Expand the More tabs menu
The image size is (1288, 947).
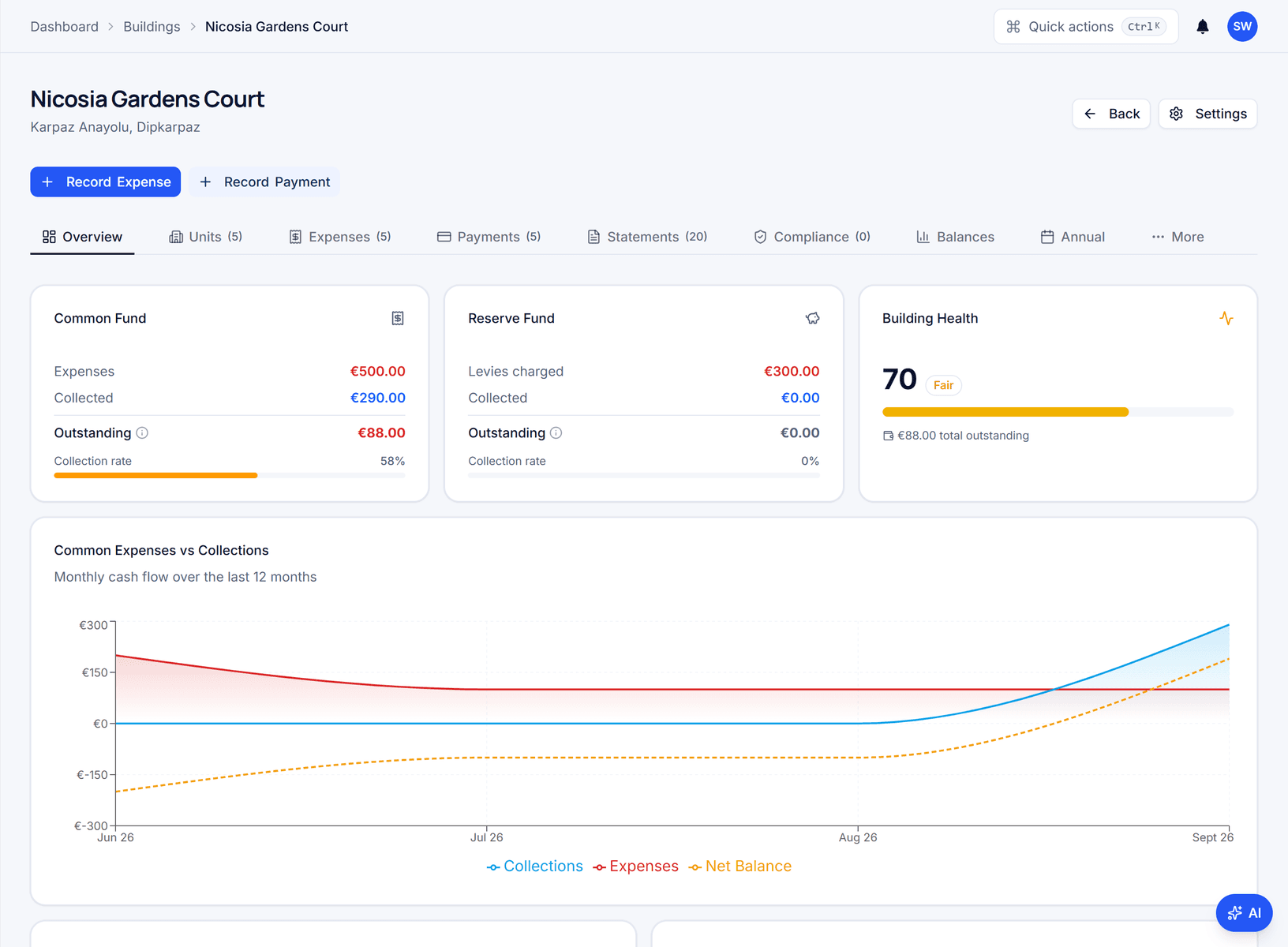[1178, 237]
